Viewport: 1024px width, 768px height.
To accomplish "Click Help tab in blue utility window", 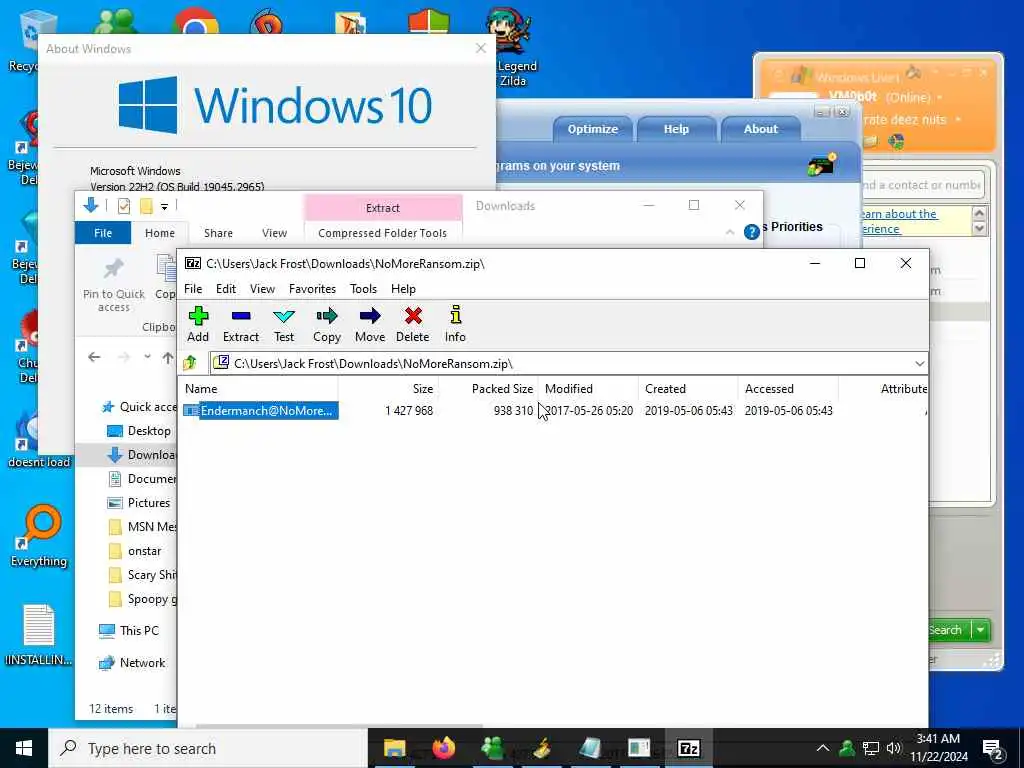I will click(676, 129).
